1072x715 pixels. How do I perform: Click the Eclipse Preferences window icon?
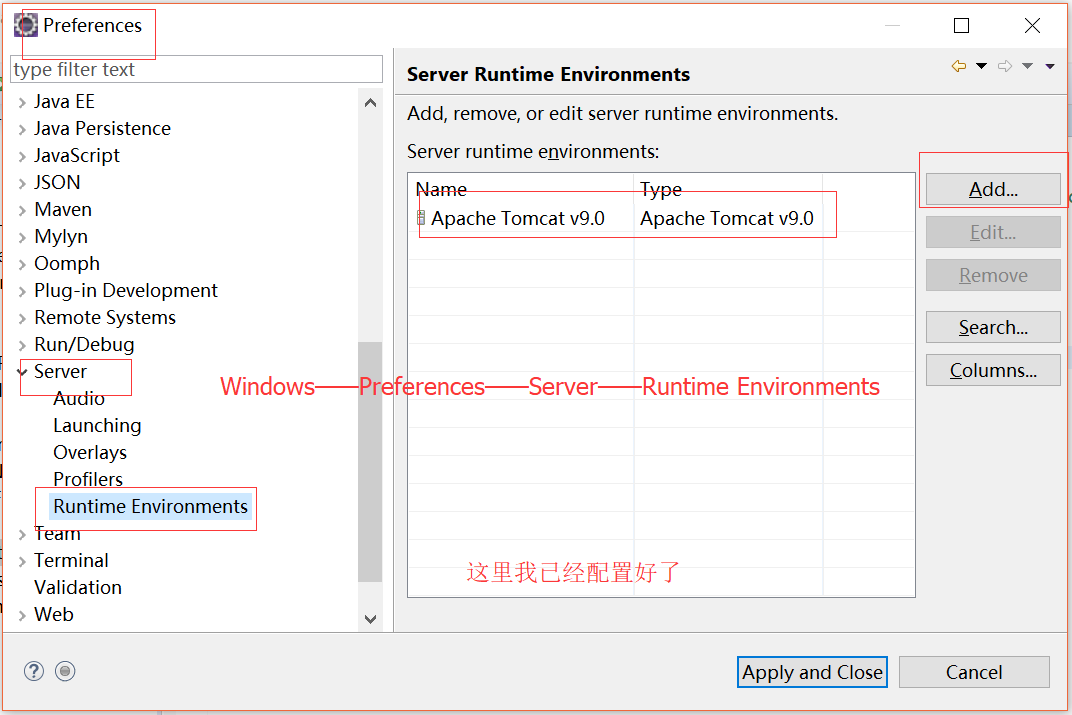pos(26,25)
